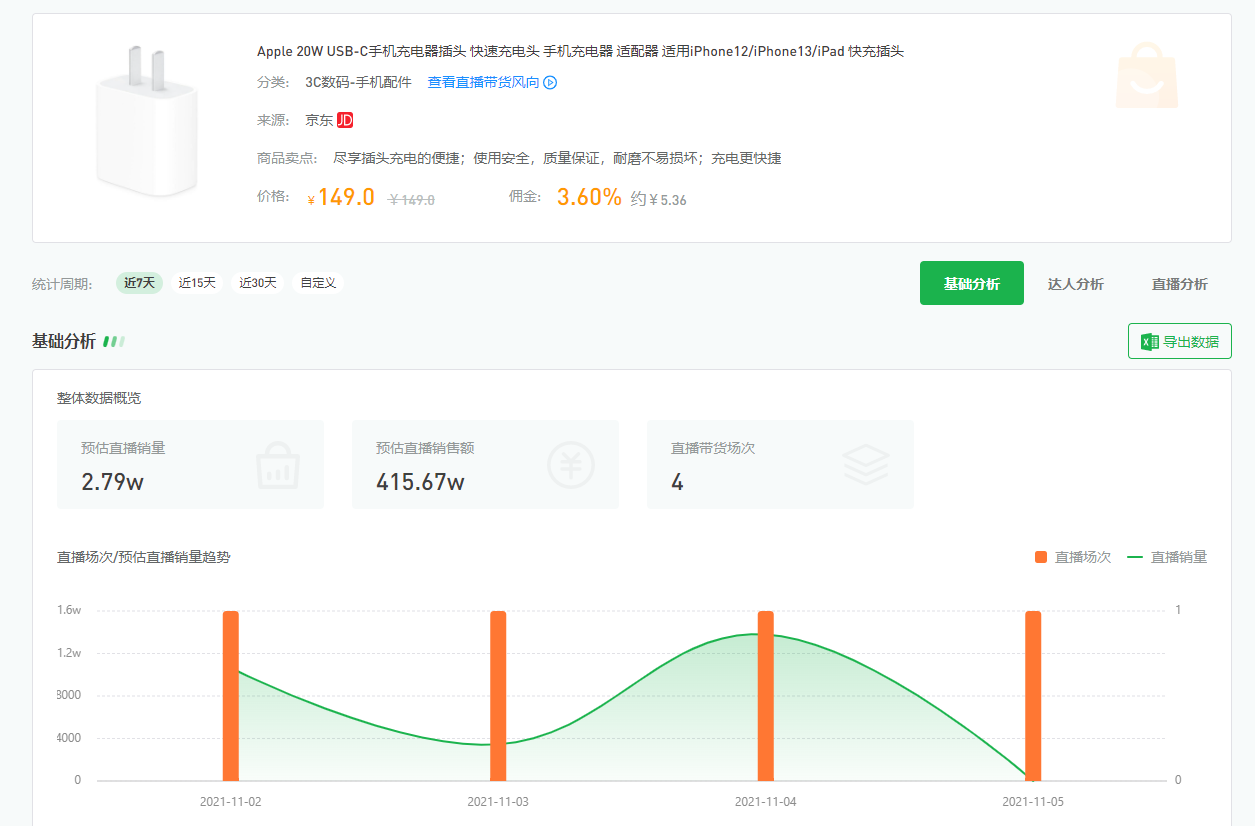Click the orange price ¥149.0
The image size is (1255, 826).
tap(341, 198)
